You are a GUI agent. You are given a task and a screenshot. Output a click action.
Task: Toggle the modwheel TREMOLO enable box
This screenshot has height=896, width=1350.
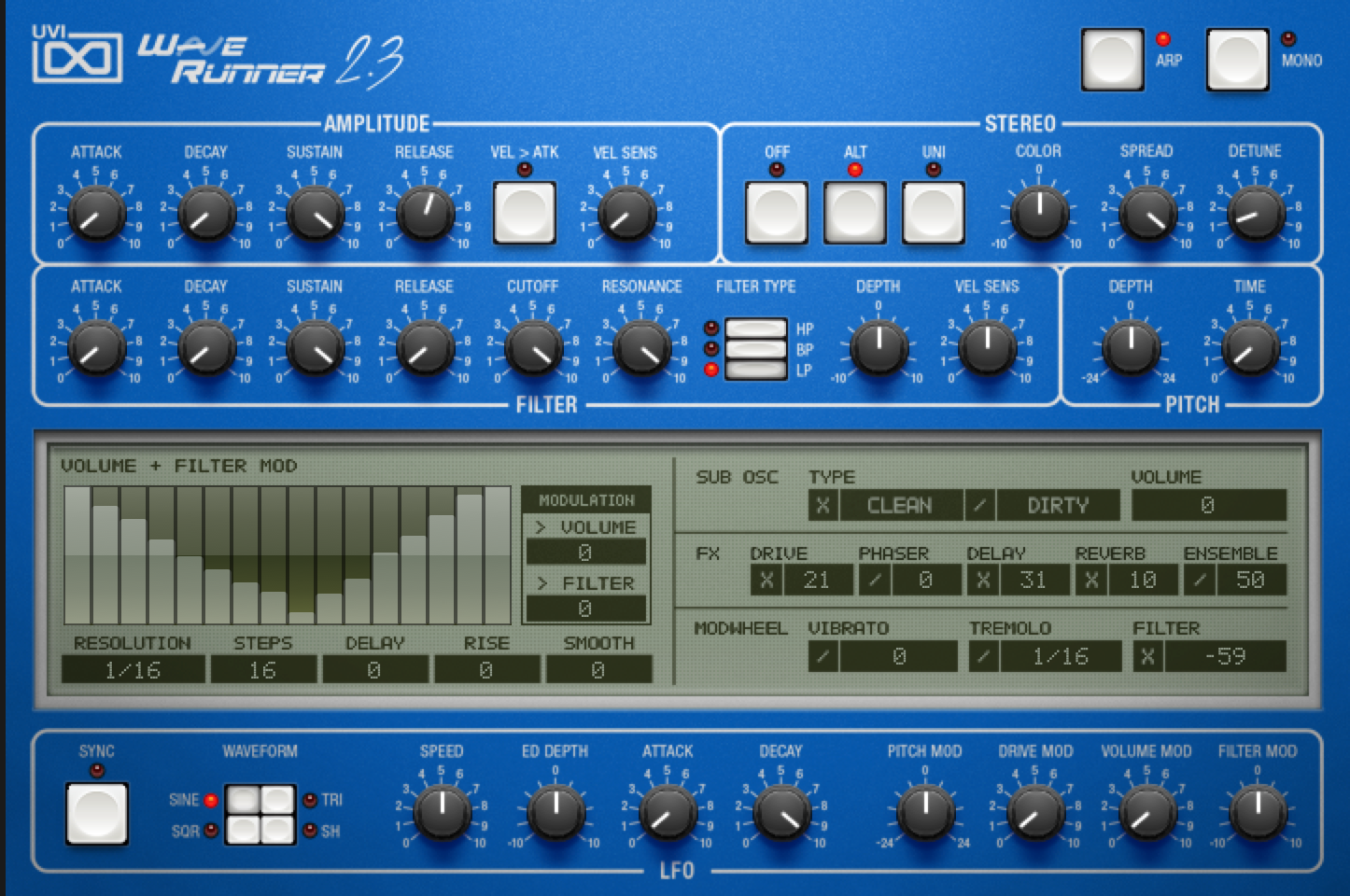point(983,656)
